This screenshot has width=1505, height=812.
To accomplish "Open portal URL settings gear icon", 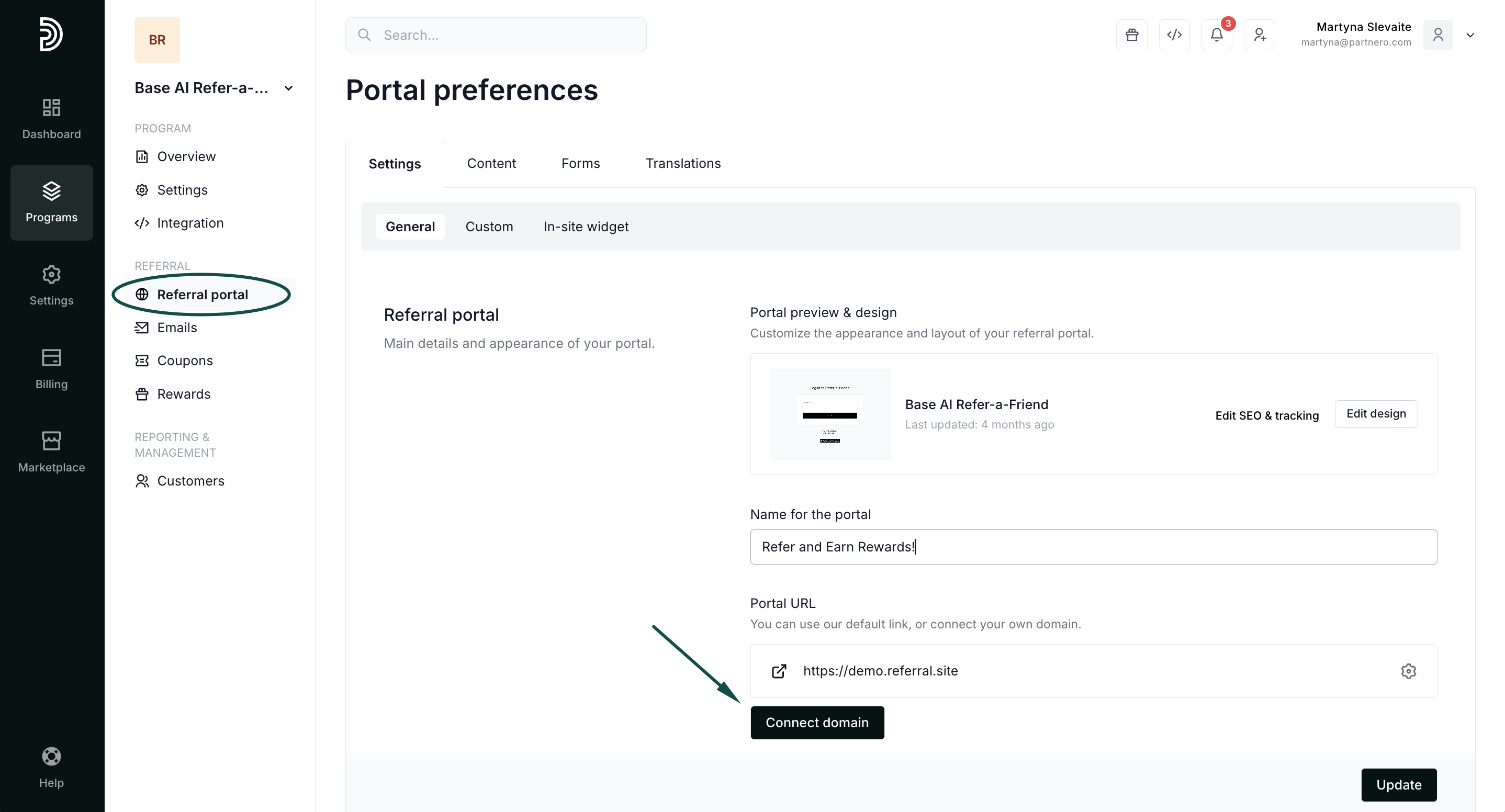I will [x=1408, y=671].
